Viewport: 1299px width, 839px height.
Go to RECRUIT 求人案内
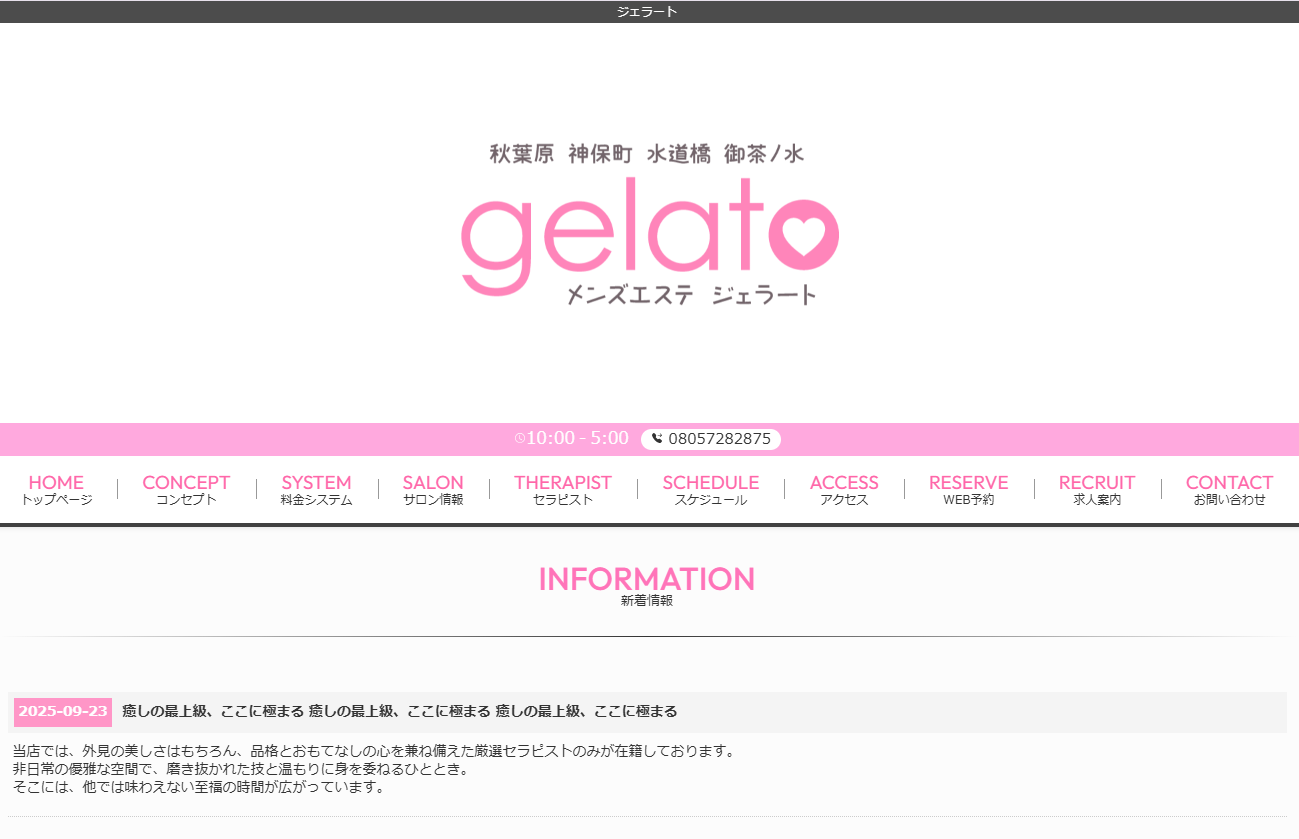(x=1097, y=489)
